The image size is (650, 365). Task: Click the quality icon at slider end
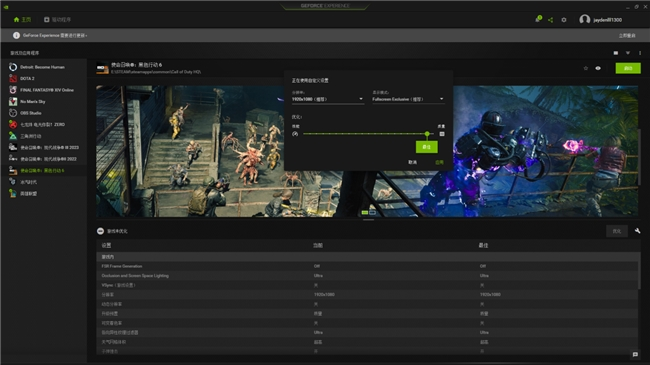(x=442, y=134)
